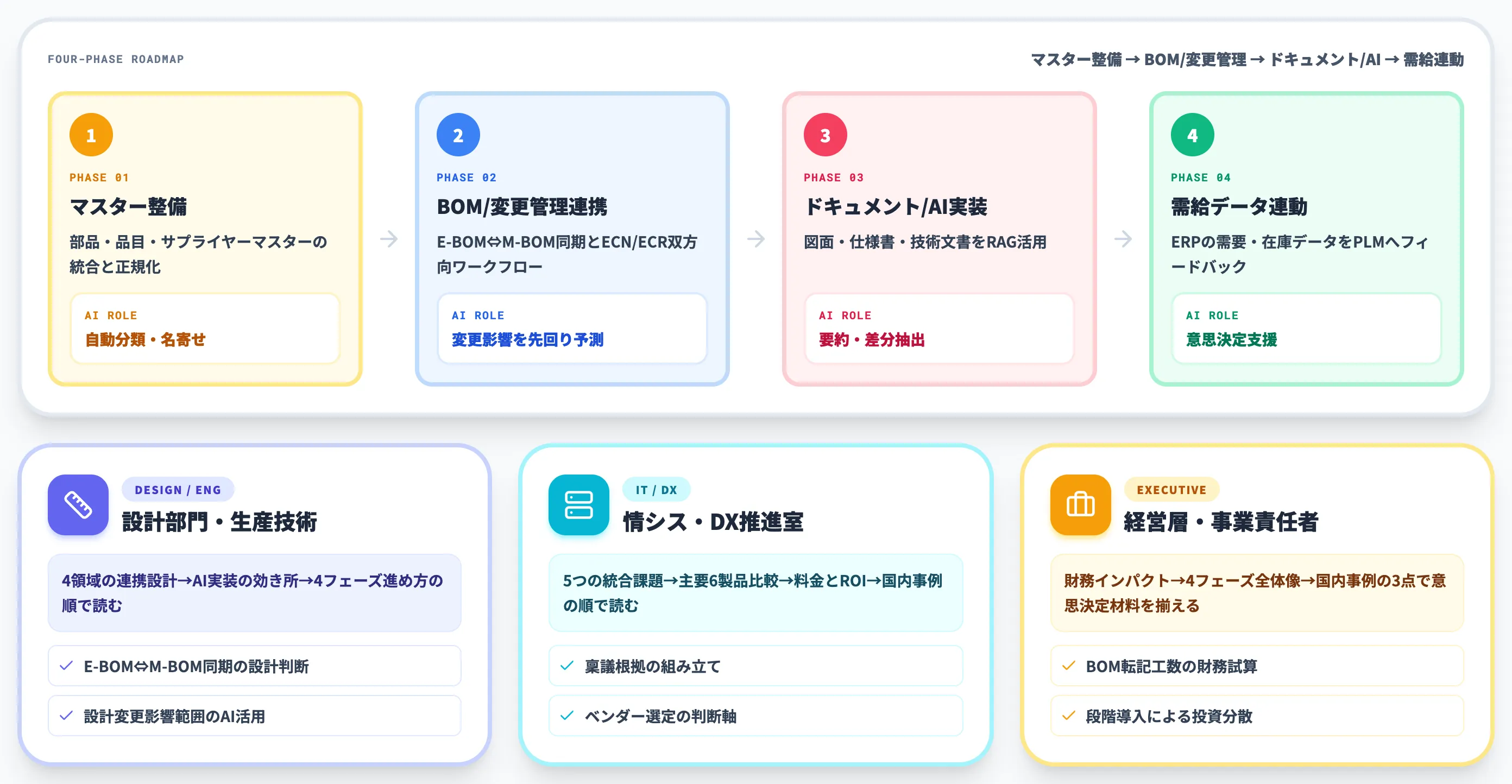Click PHASE 02 label

pos(467,177)
